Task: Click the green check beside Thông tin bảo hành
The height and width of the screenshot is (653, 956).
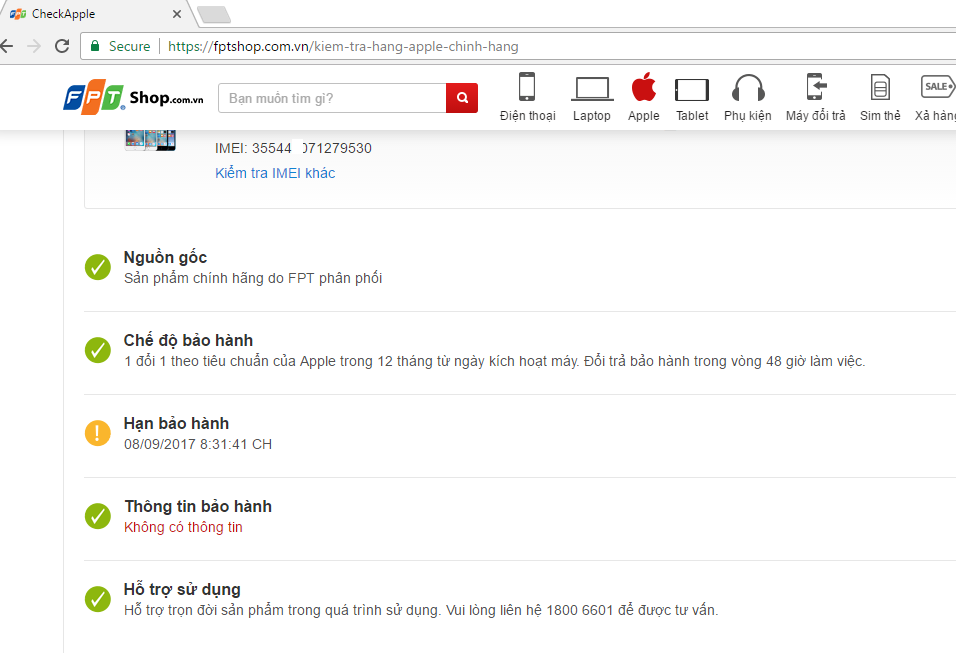Action: [x=98, y=516]
